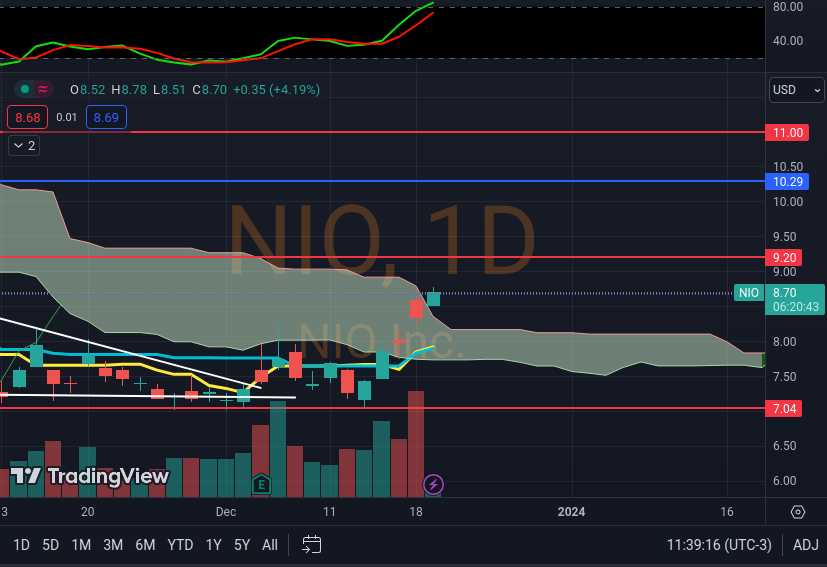Image resolution: width=827 pixels, height=567 pixels.
Task: Click the 7.04 red price line label
Action: (x=784, y=408)
